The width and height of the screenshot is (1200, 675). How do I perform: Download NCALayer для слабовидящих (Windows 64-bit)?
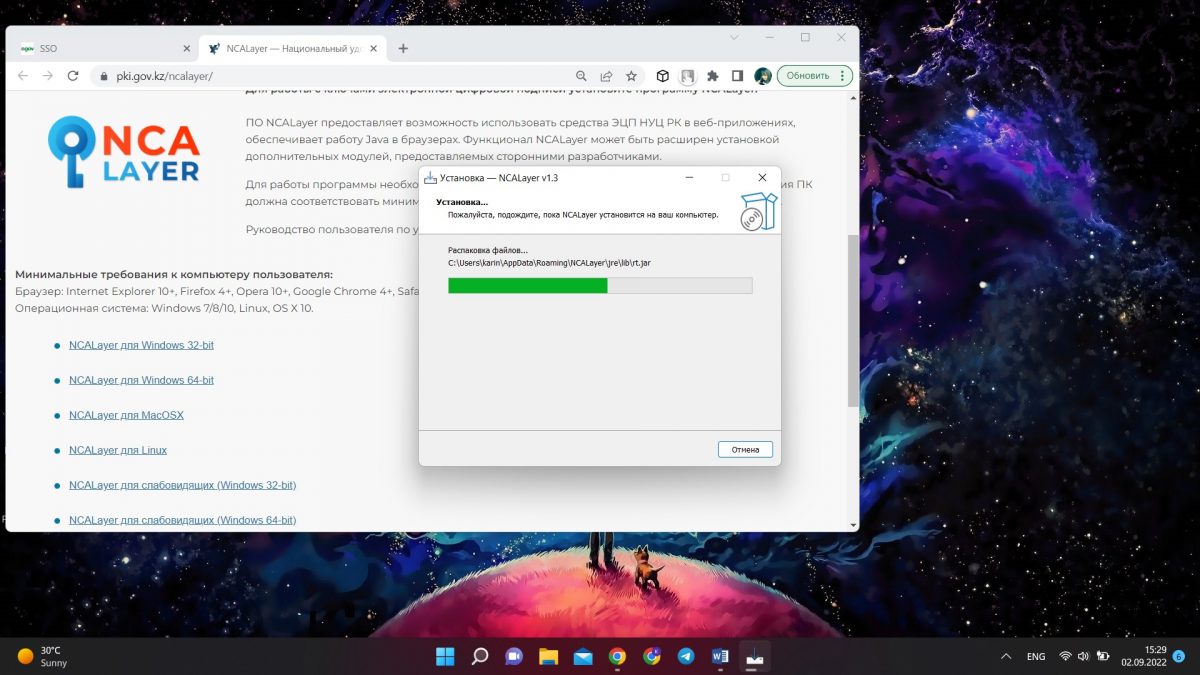coord(182,520)
